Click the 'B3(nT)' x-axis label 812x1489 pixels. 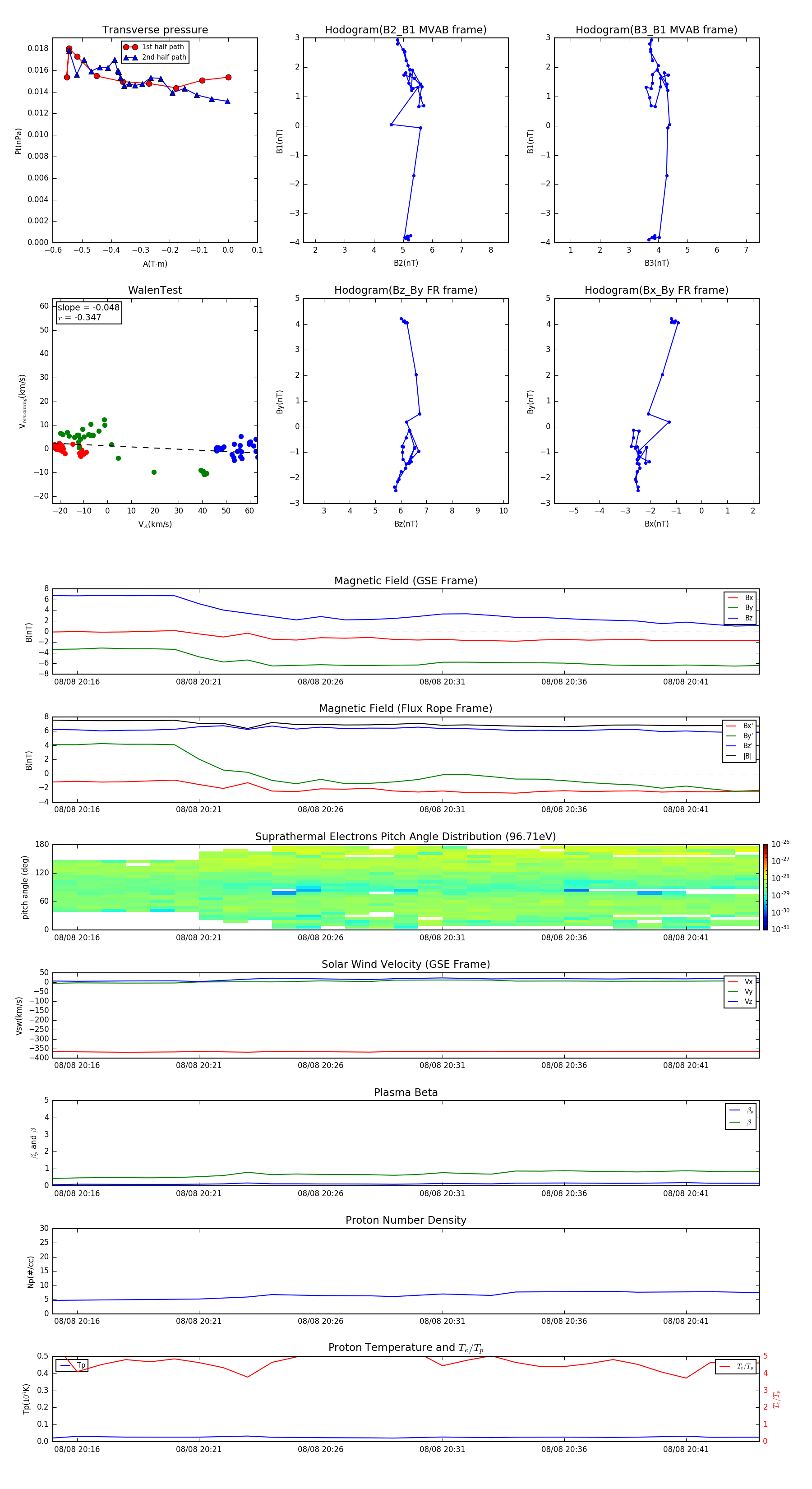pos(656,263)
